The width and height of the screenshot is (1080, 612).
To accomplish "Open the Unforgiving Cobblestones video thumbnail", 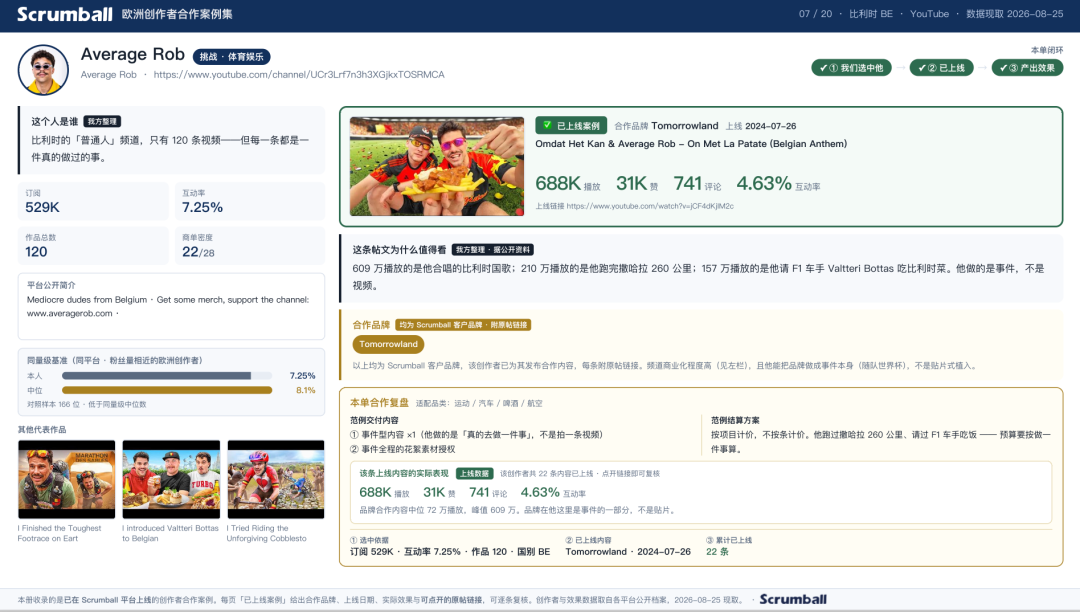I will 276,479.
